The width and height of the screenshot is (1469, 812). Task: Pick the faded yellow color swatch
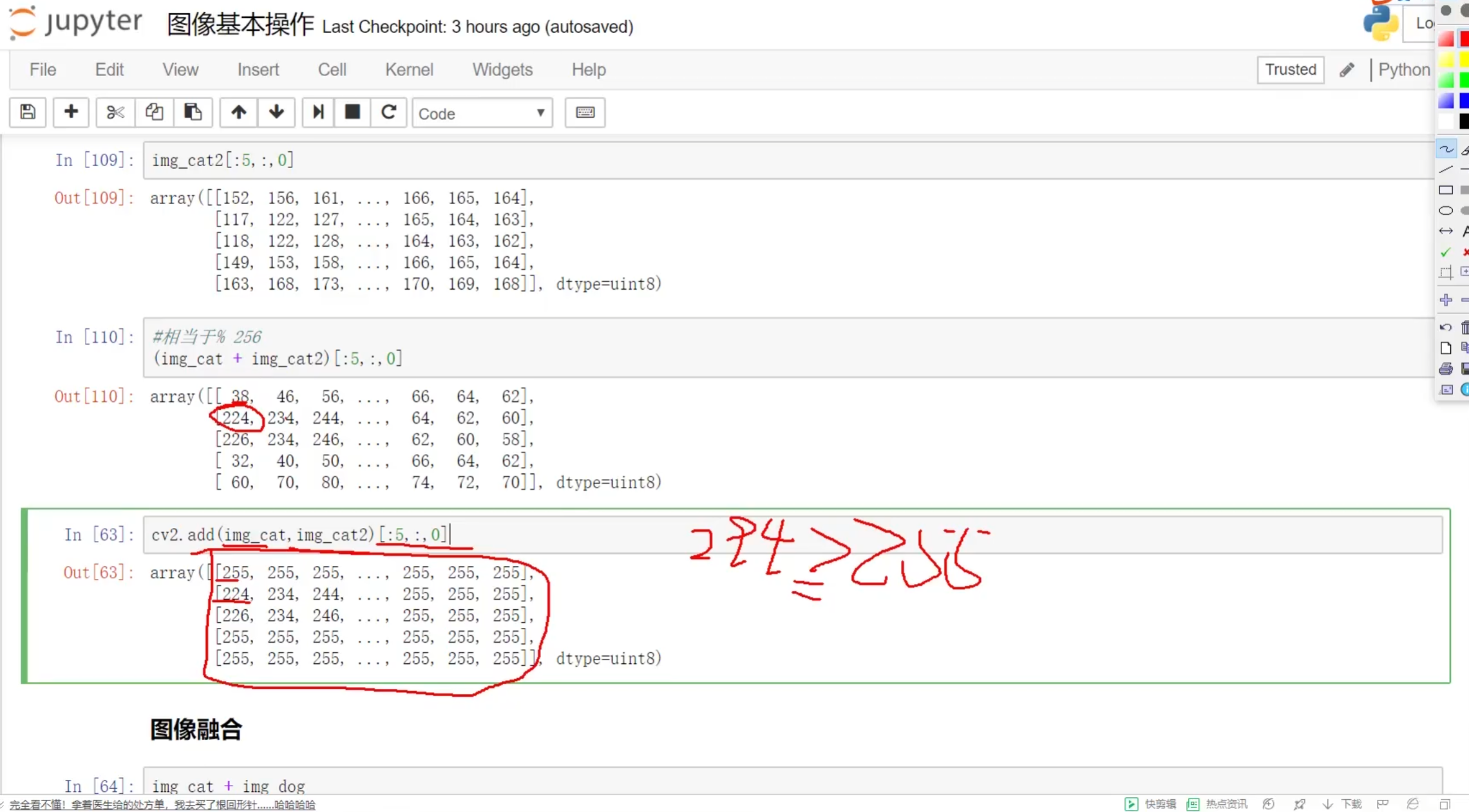1446,61
